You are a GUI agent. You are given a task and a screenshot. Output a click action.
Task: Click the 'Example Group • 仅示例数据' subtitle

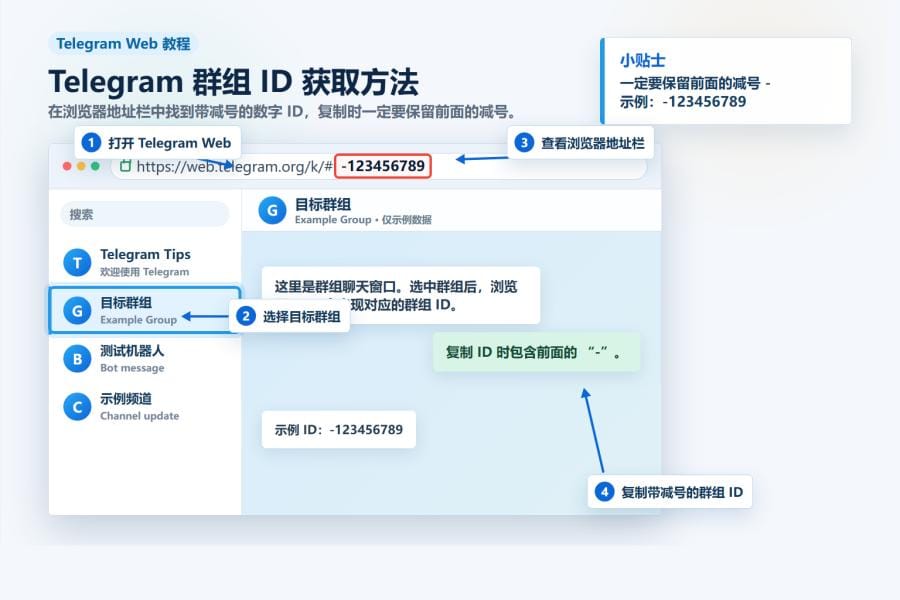pyautogui.click(x=363, y=220)
